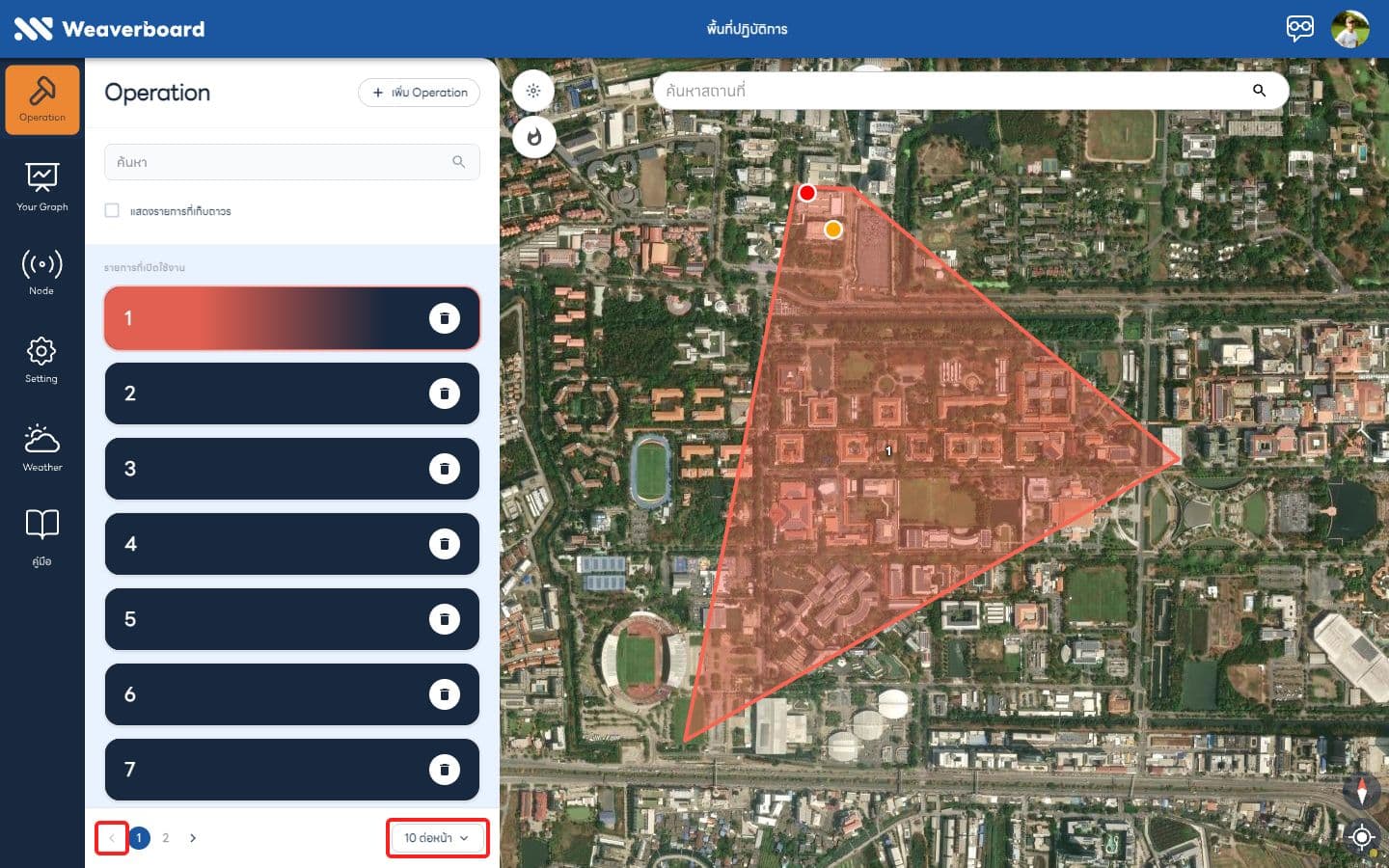The height and width of the screenshot is (868, 1389).
Task: Open the 10 per page dropdown
Action: pyautogui.click(x=437, y=838)
